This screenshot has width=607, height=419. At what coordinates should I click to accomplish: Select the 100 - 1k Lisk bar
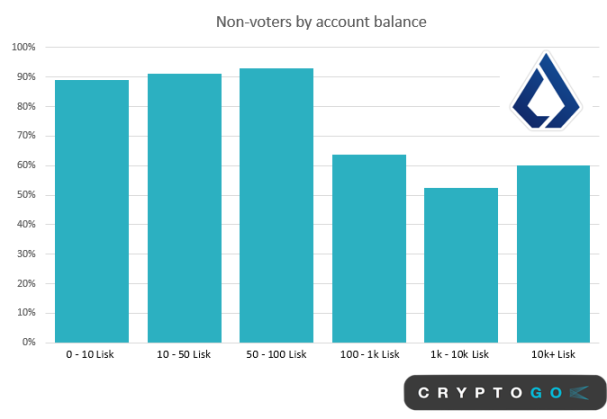point(369,248)
